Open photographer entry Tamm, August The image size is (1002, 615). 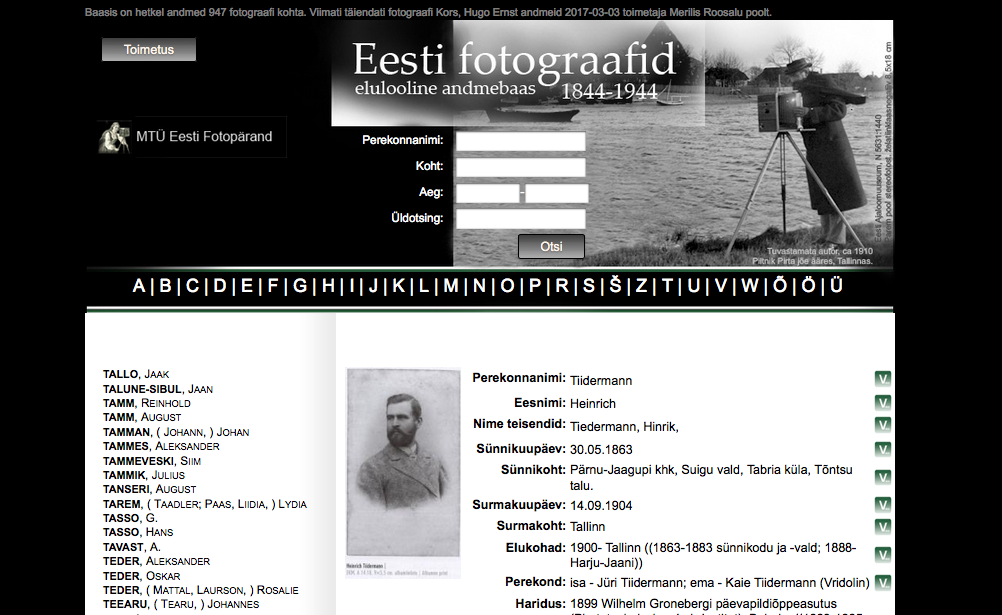pos(142,417)
